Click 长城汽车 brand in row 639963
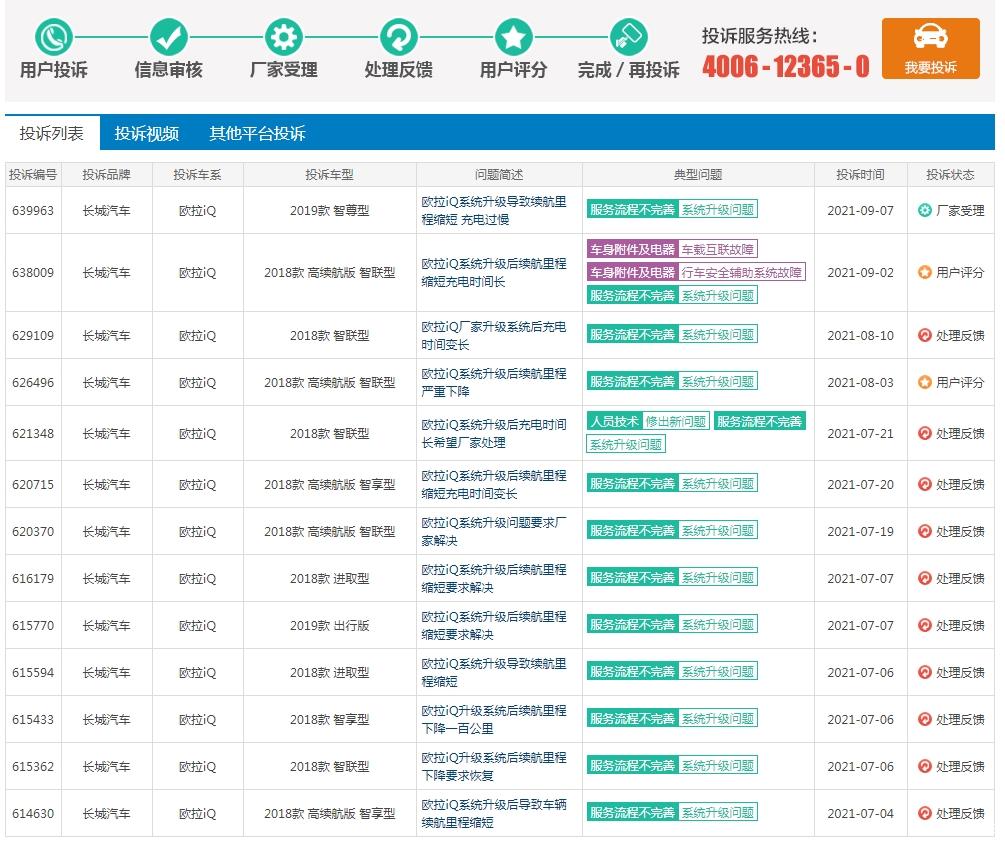This screenshot has width=1005, height=844. click(x=106, y=210)
